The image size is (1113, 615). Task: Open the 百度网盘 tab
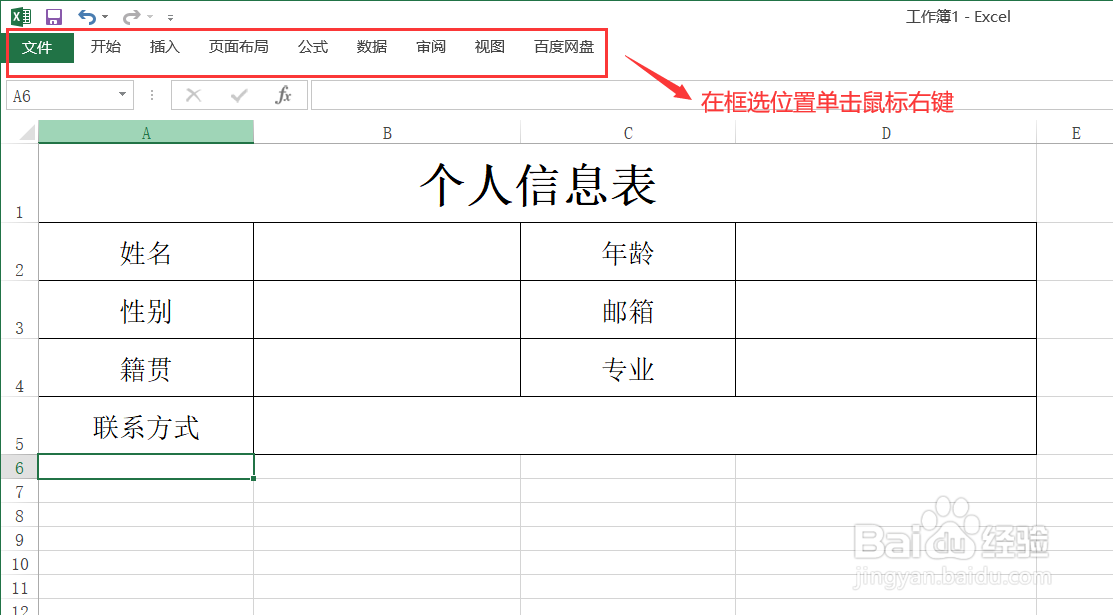pyautogui.click(x=564, y=47)
